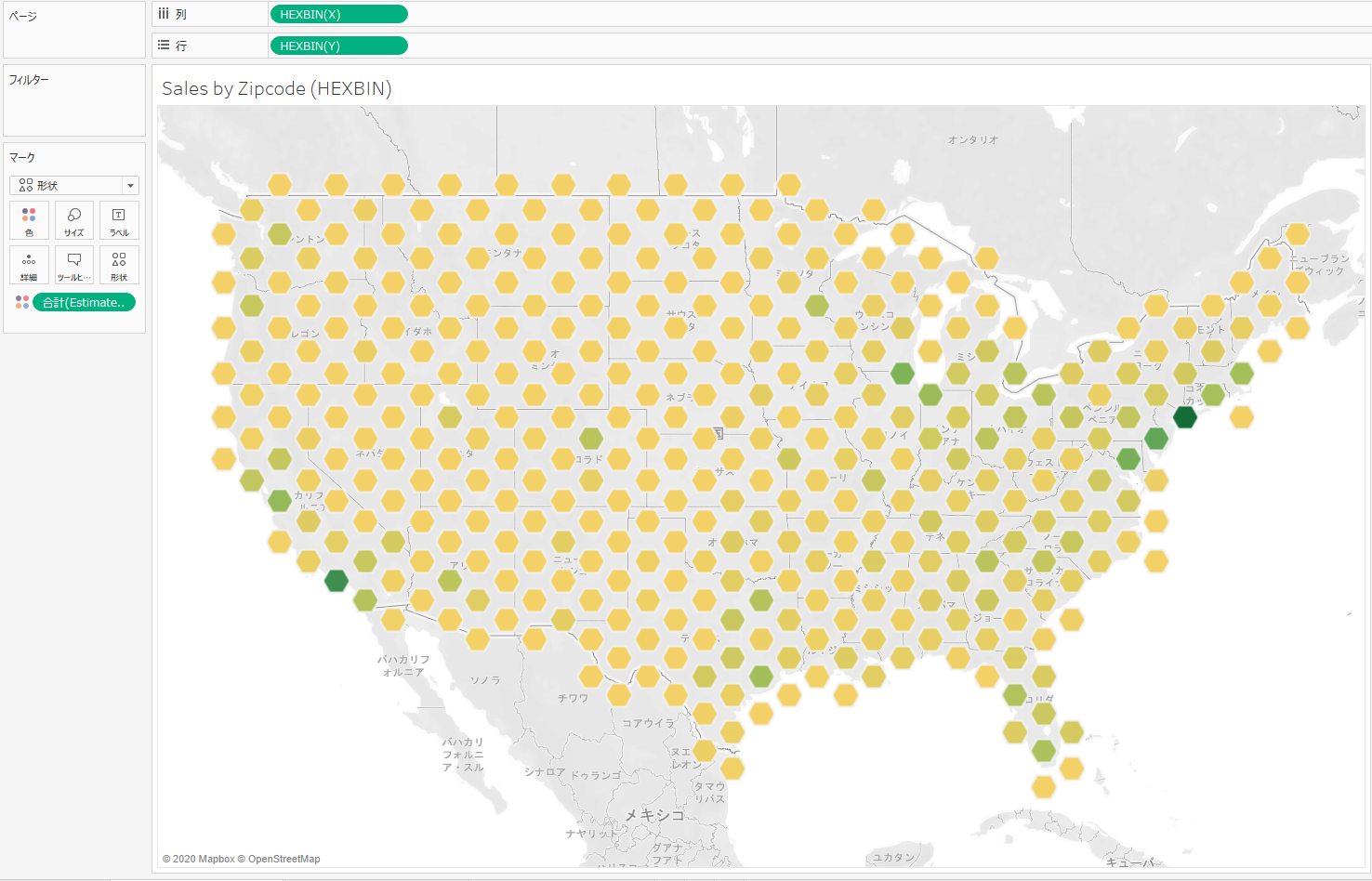This screenshot has height=881, width=1372.
Task: Open the ラベル (Label) mark options
Action: tap(119, 220)
